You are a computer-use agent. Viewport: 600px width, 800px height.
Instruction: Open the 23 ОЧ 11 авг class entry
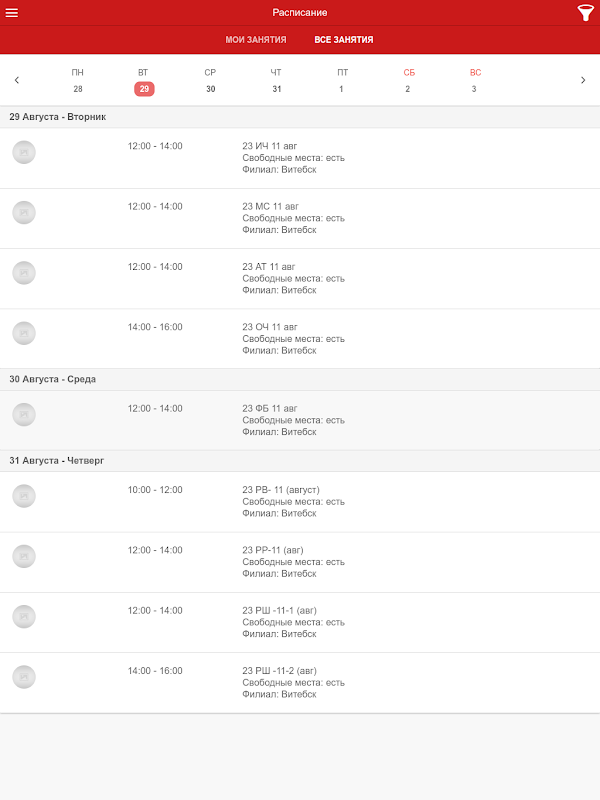[x=300, y=338]
